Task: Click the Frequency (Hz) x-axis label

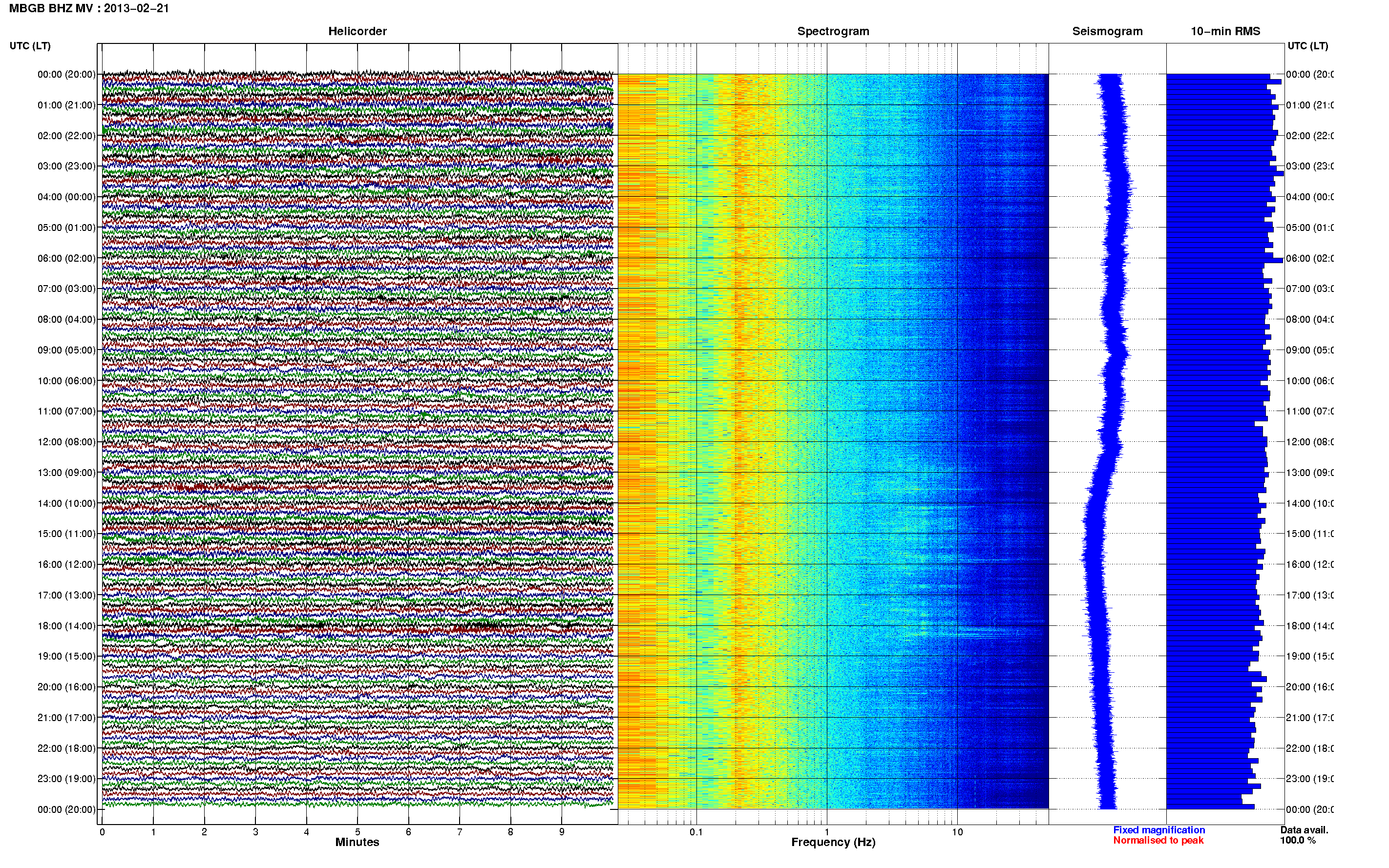Action: (x=833, y=842)
